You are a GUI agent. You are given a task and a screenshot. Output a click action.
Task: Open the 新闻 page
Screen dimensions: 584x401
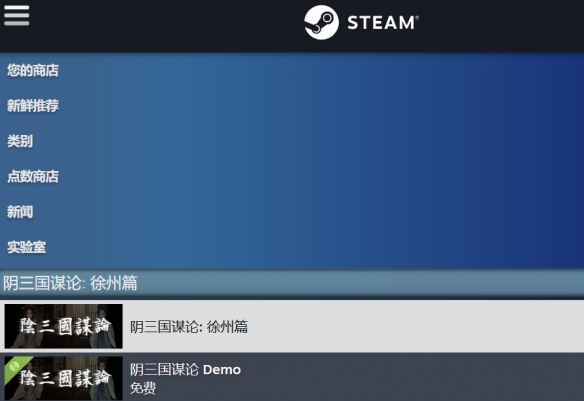pyautogui.click(x=20, y=212)
